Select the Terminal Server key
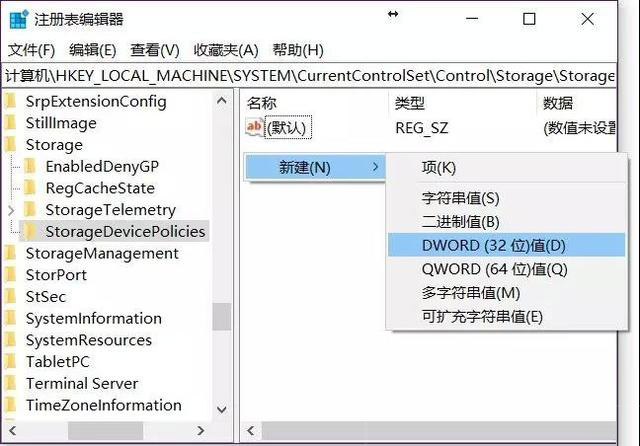The width and height of the screenshot is (640, 446). pyautogui.click(x=82, y=384)
